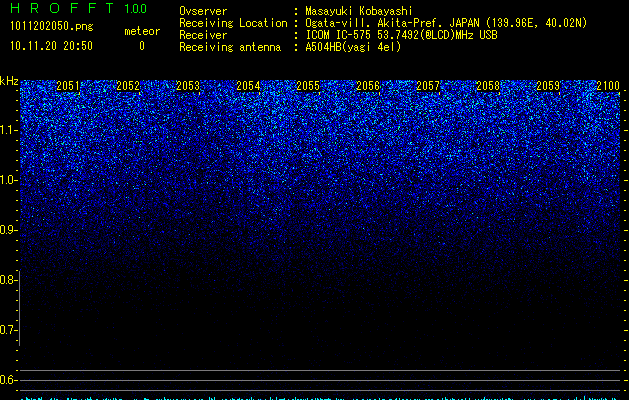Select the antenna value A504HB(yagi 4el)
The image size is (629, 400).
click(x=353, y=47)
